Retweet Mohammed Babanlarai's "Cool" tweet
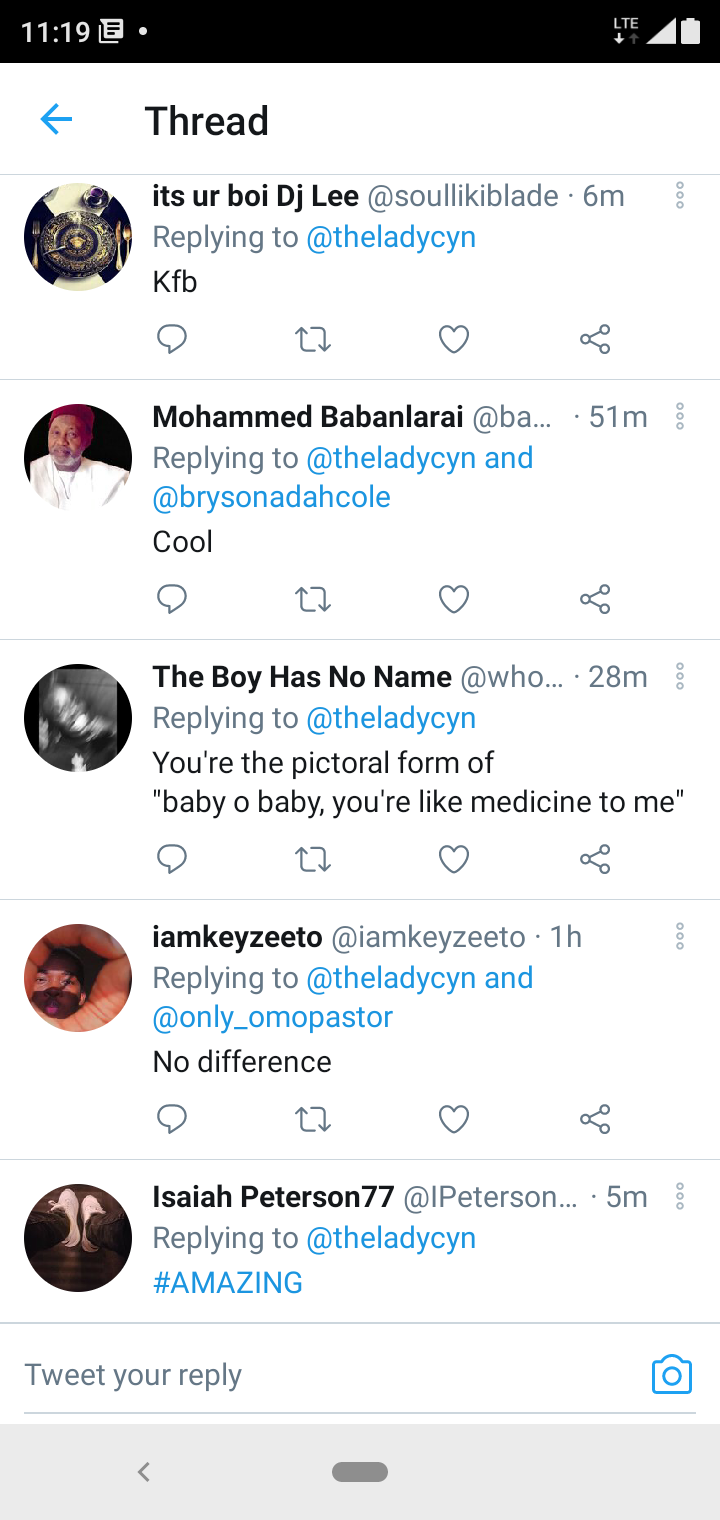The height and width of the screenshot is (1520, 720). click(313, 600)
